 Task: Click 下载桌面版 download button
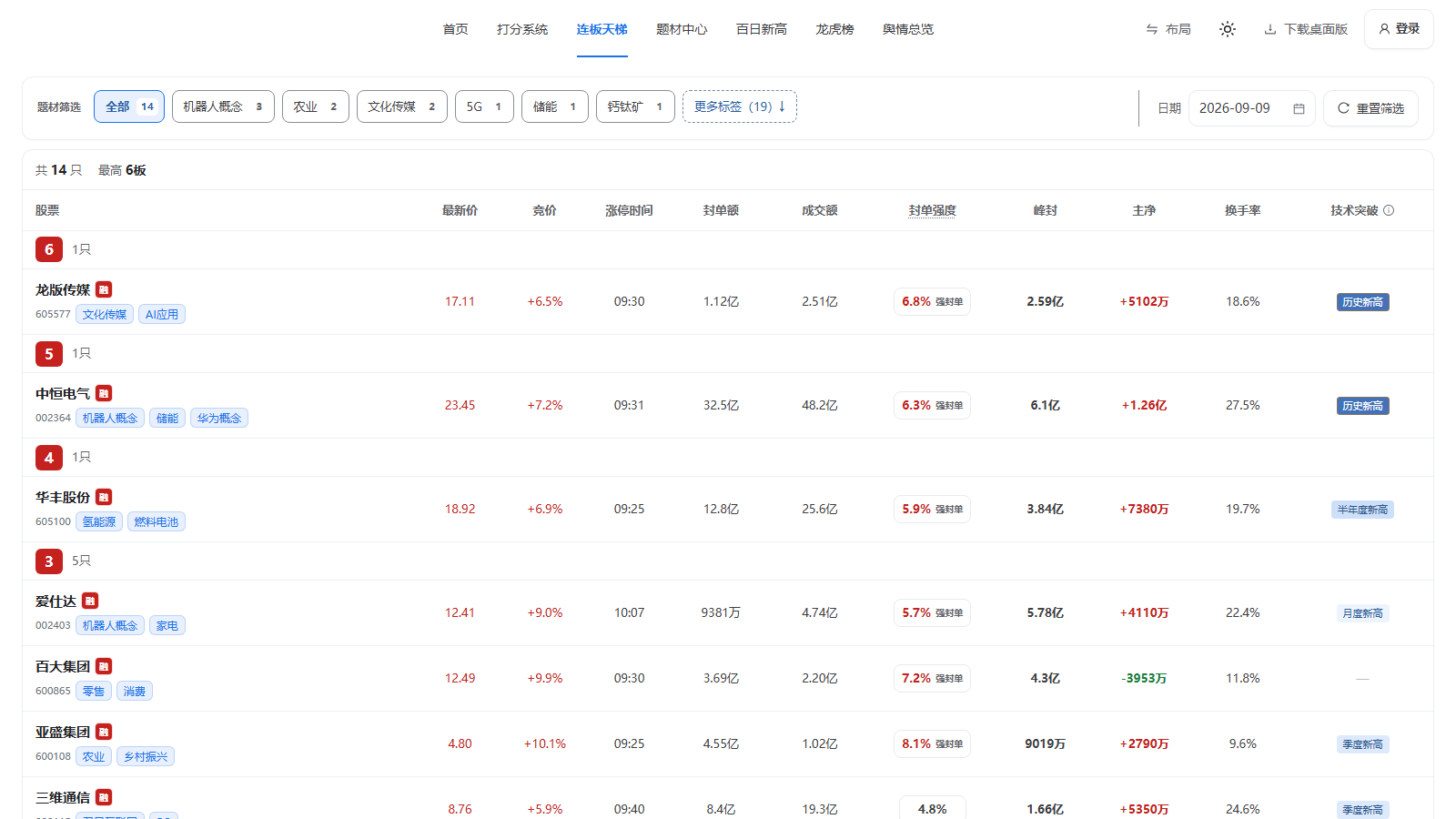(x=1306, y=29)
